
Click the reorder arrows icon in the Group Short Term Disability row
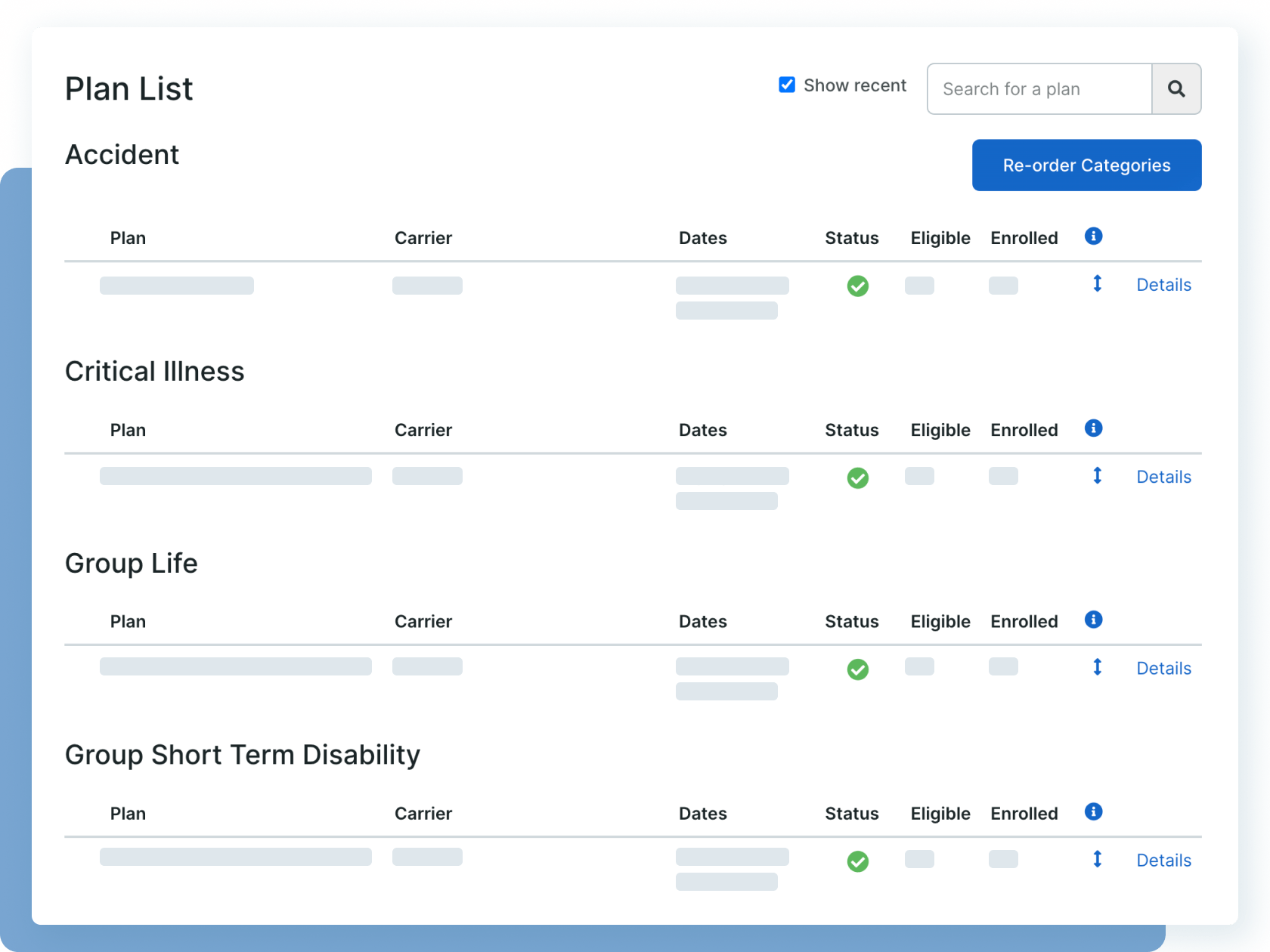[x=1098, y=859]
